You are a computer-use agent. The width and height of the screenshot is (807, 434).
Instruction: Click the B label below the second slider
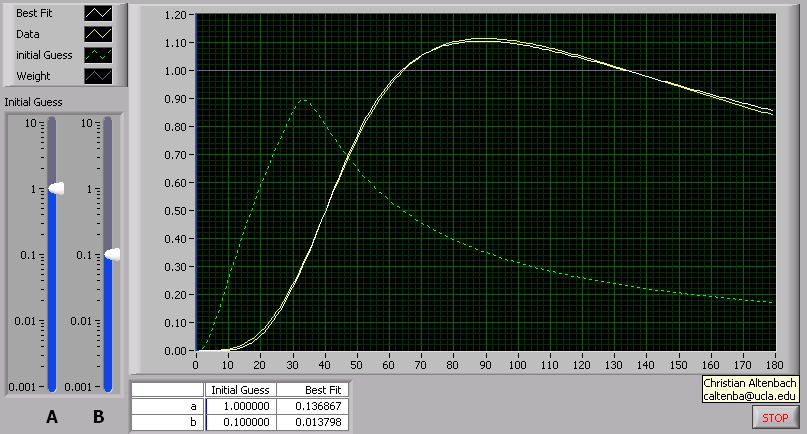[98, 417]
